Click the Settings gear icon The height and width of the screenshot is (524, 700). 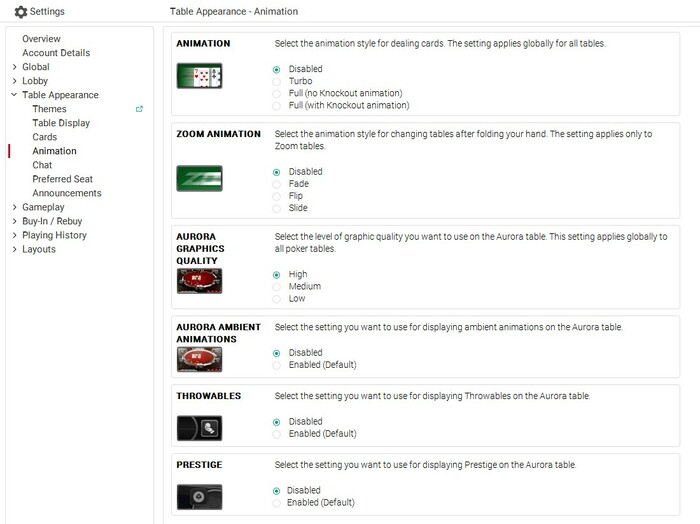pyautogui.click(x=21, y=12)
